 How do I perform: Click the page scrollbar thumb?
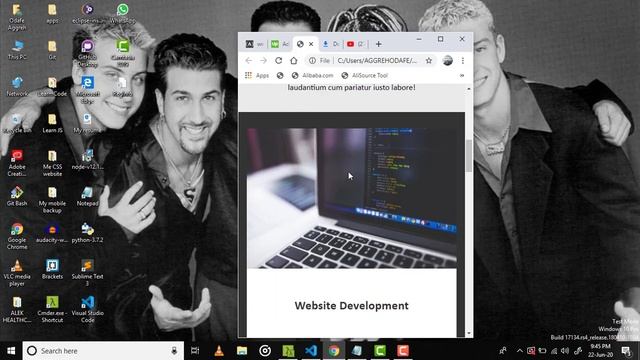469,155
